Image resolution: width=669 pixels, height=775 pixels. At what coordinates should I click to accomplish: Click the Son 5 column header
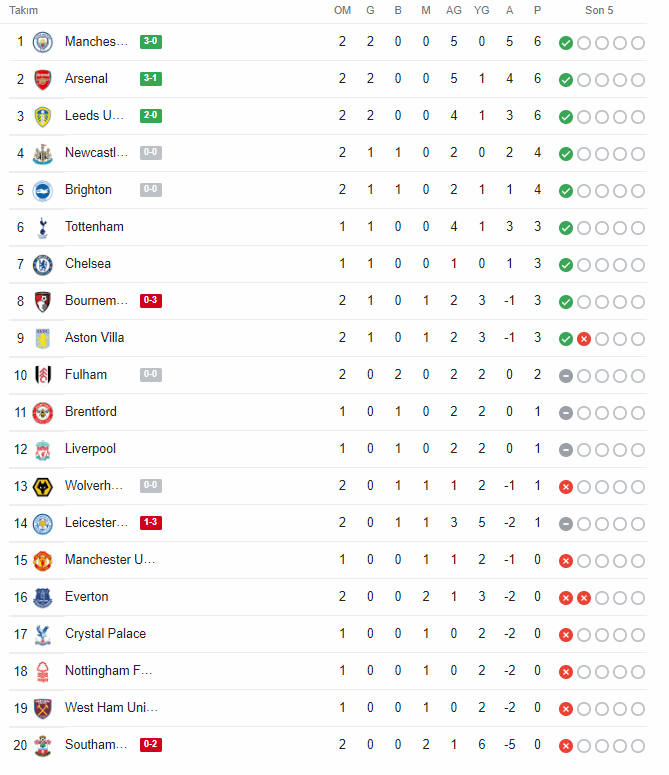click(x=599, y=10)
